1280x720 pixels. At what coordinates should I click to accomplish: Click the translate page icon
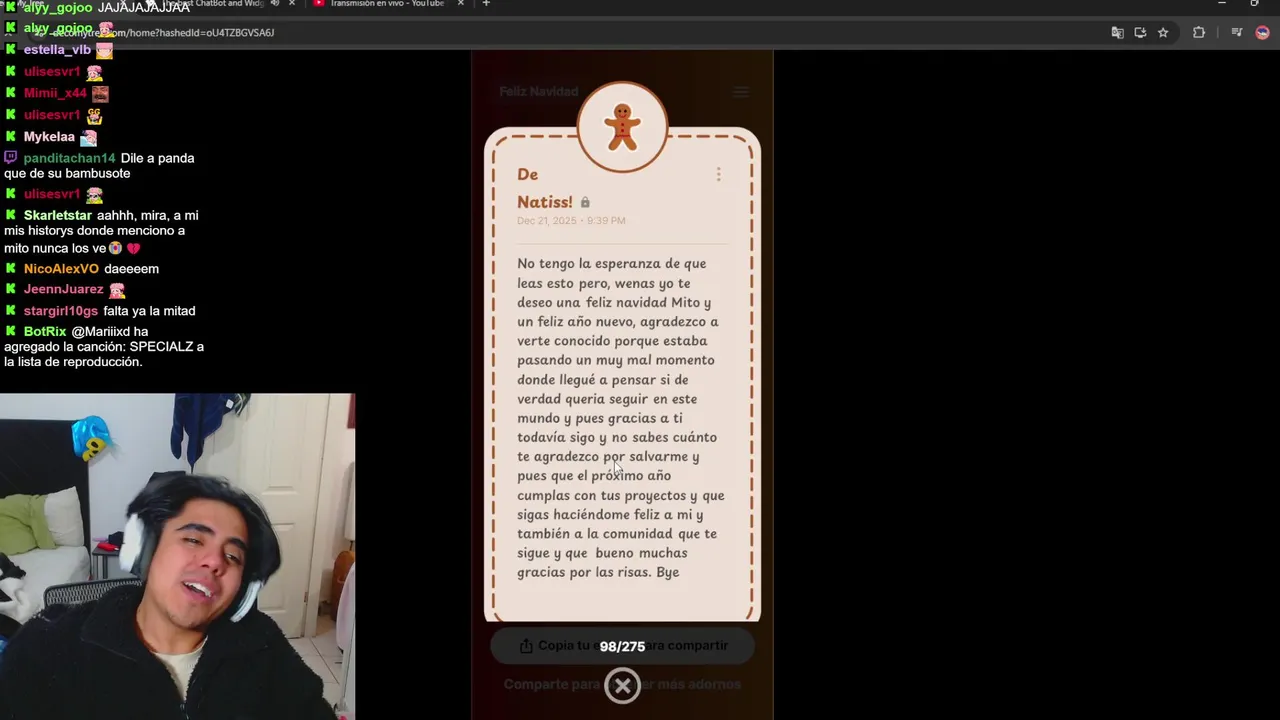1117,33
